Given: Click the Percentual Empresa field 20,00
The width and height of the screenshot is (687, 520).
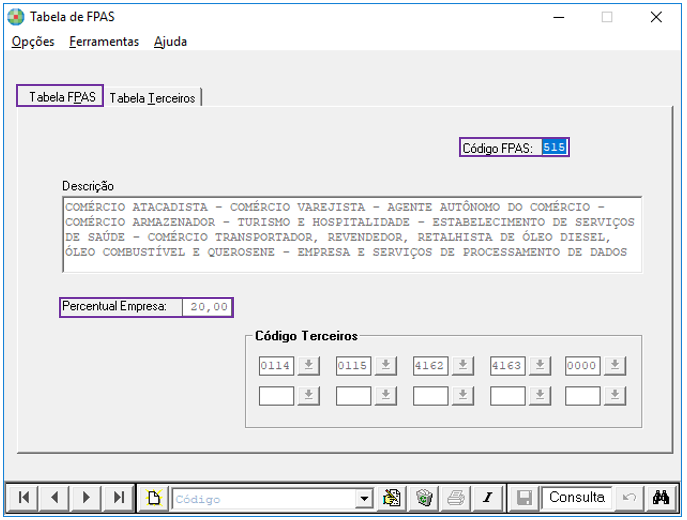Looking at the screenshot, I should [207, 307].
